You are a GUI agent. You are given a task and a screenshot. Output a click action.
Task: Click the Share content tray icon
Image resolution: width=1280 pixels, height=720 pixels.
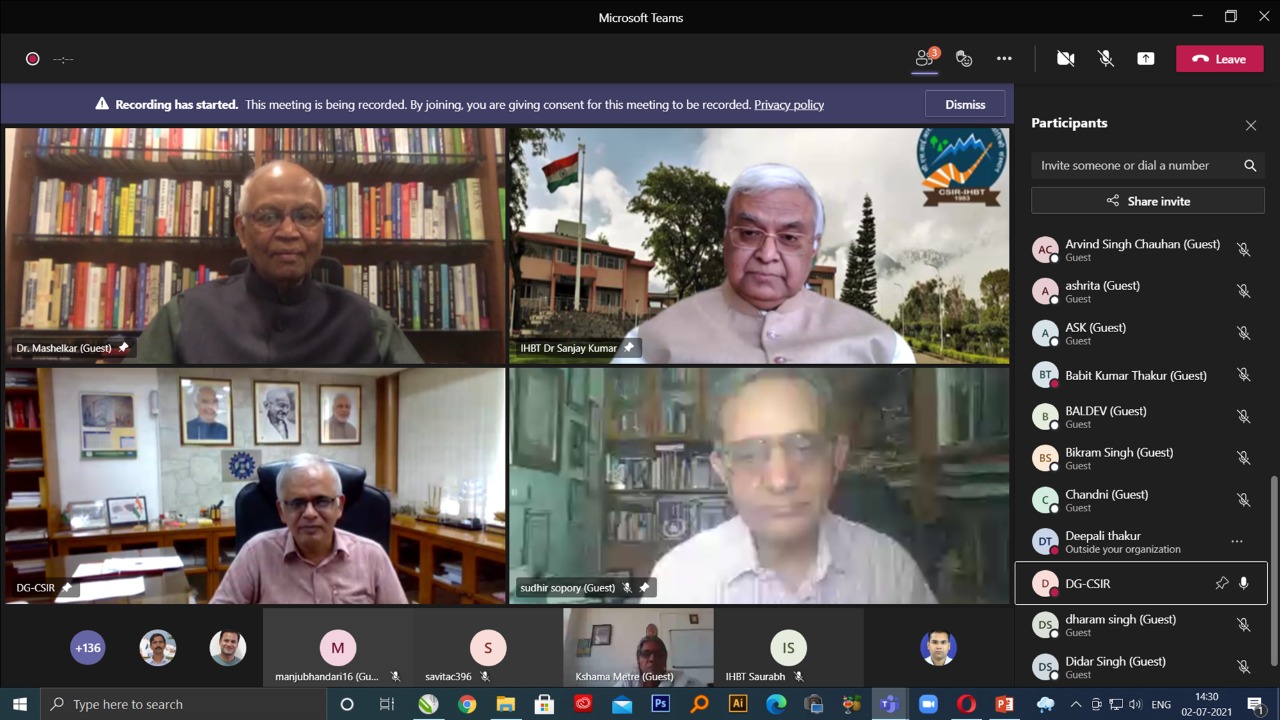[1146, 59]
